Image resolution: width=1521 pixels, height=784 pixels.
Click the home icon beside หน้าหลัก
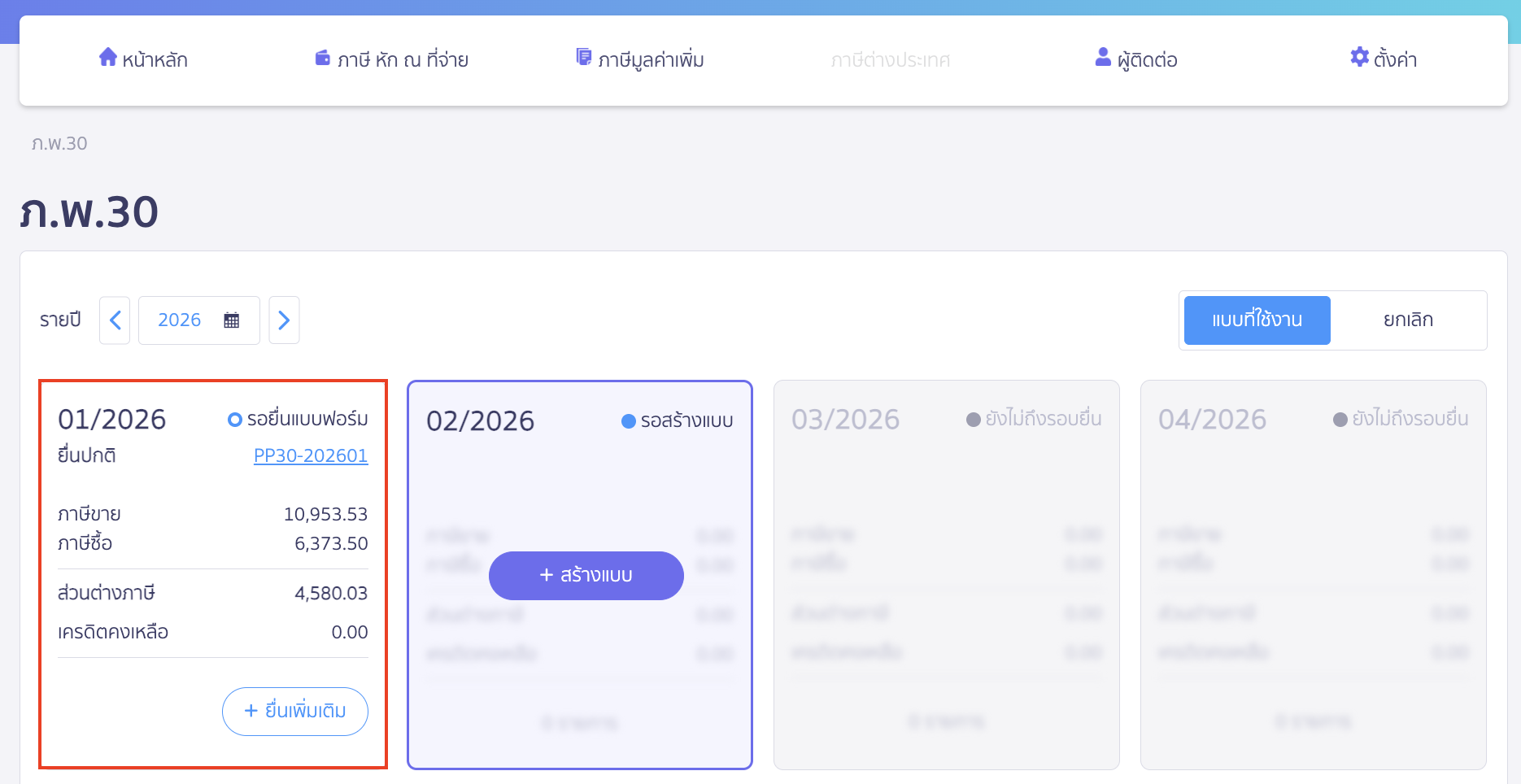tap(107, 57)
